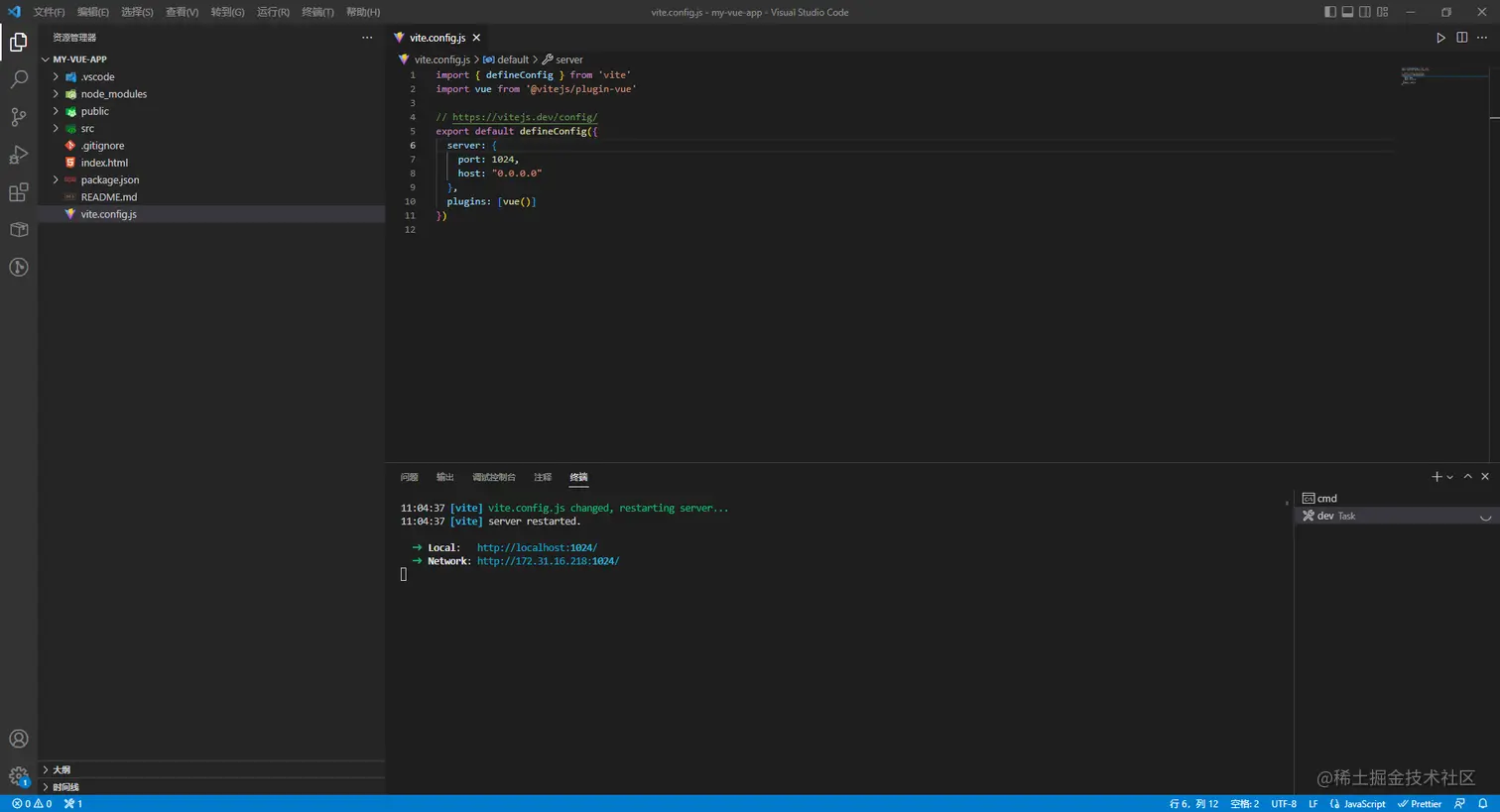Open index.html in the explorer
This screenshot has width=1500, height=812.
(104, 163)
